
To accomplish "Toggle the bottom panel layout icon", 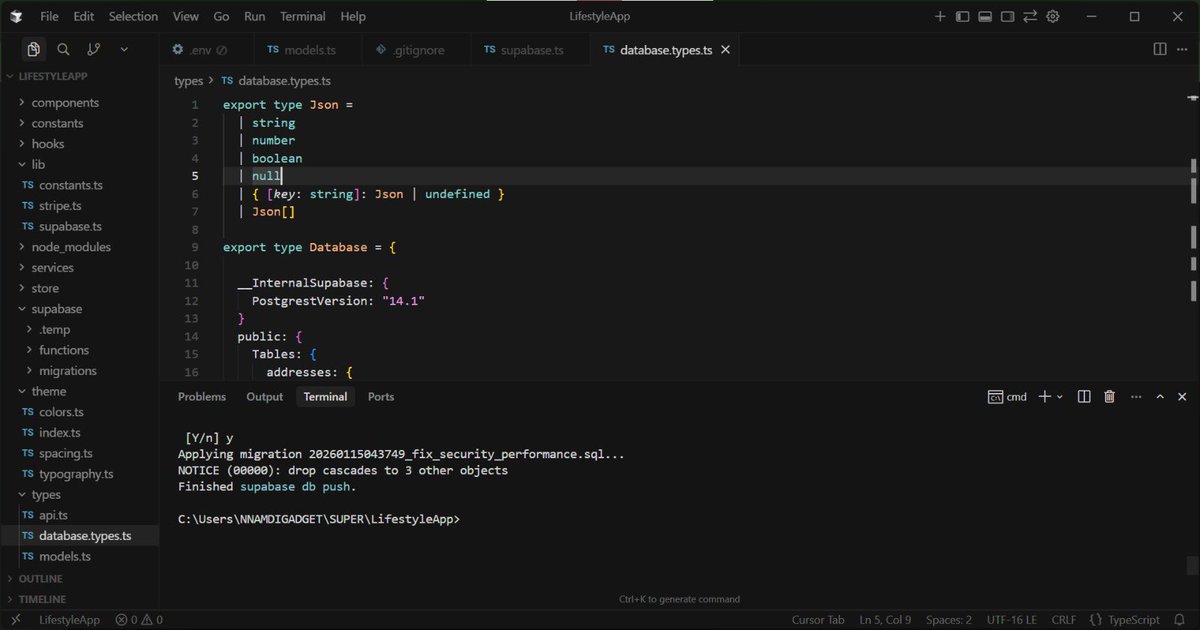I will [985, 16].
